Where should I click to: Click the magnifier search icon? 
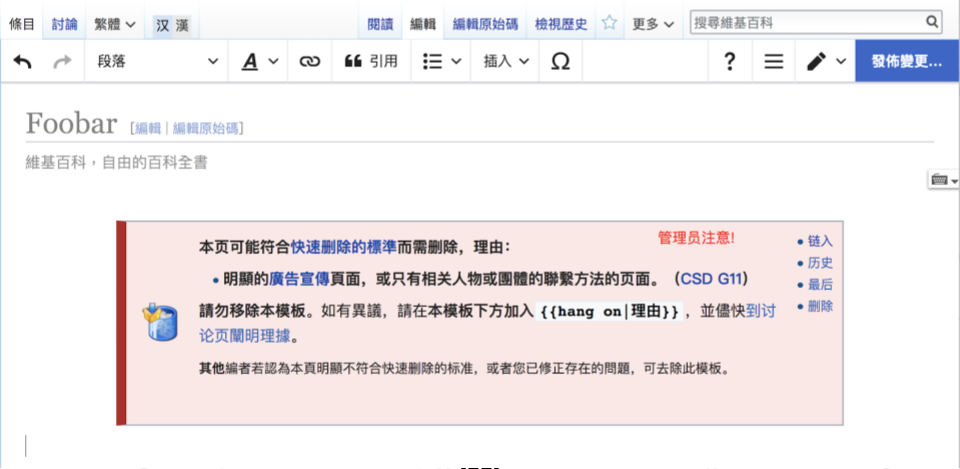pyautogui.click(x=932, y=23)
